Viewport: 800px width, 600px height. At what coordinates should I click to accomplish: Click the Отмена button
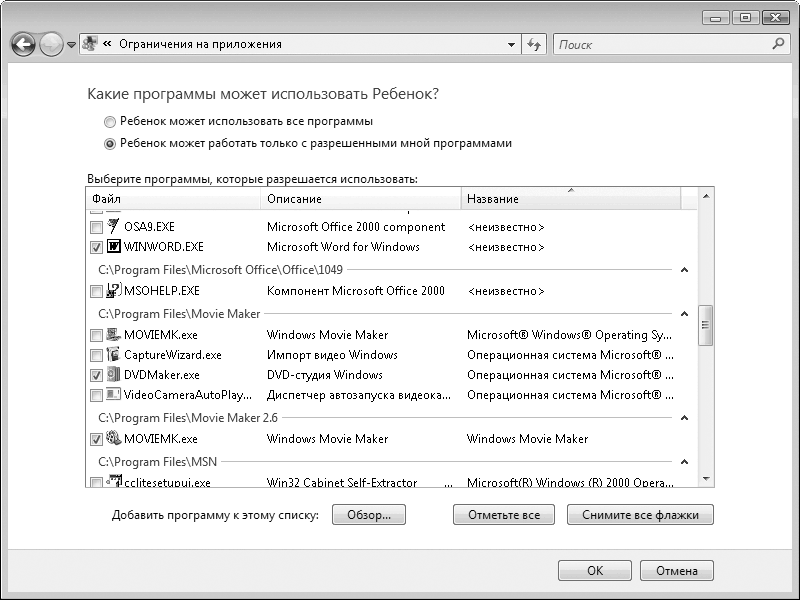[677, 570]
